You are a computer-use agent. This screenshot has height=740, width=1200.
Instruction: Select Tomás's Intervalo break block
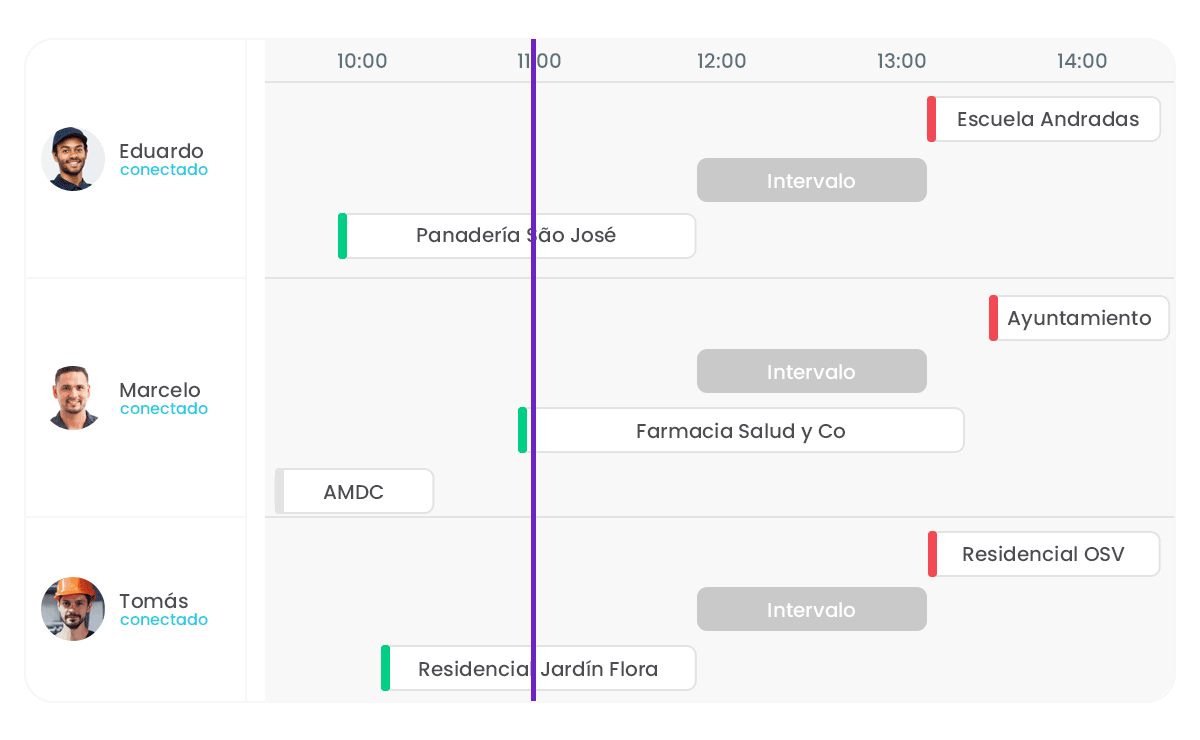click(811, 610)
